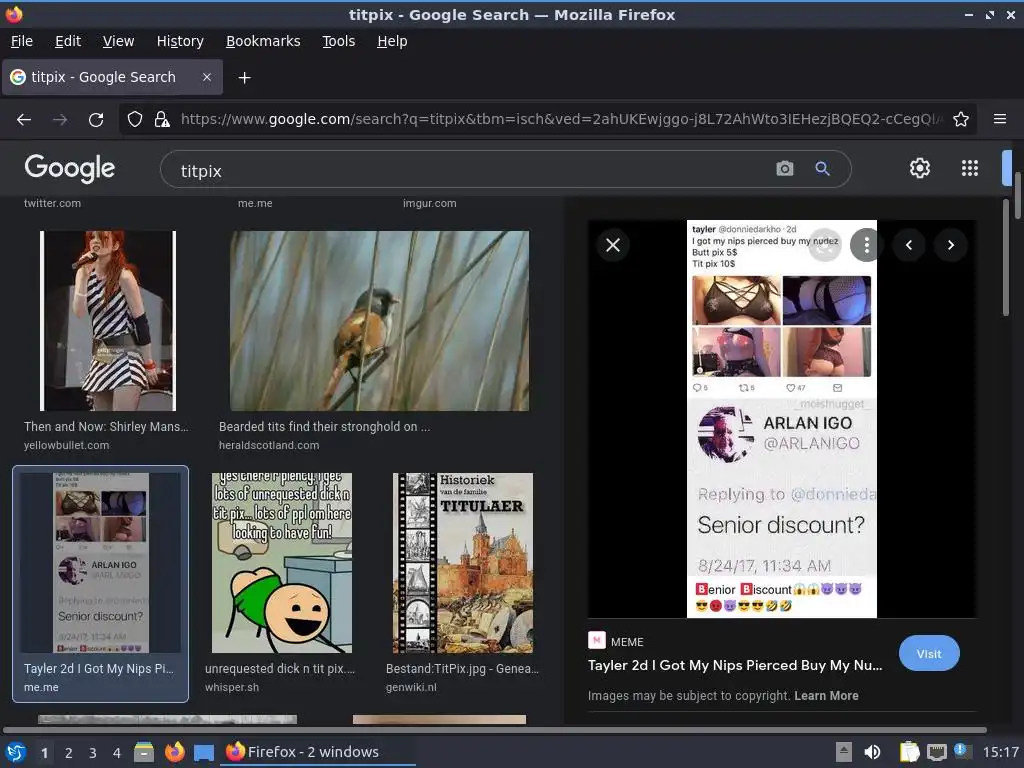
Task: Show previous image in preview
Action: click(908, 245)
